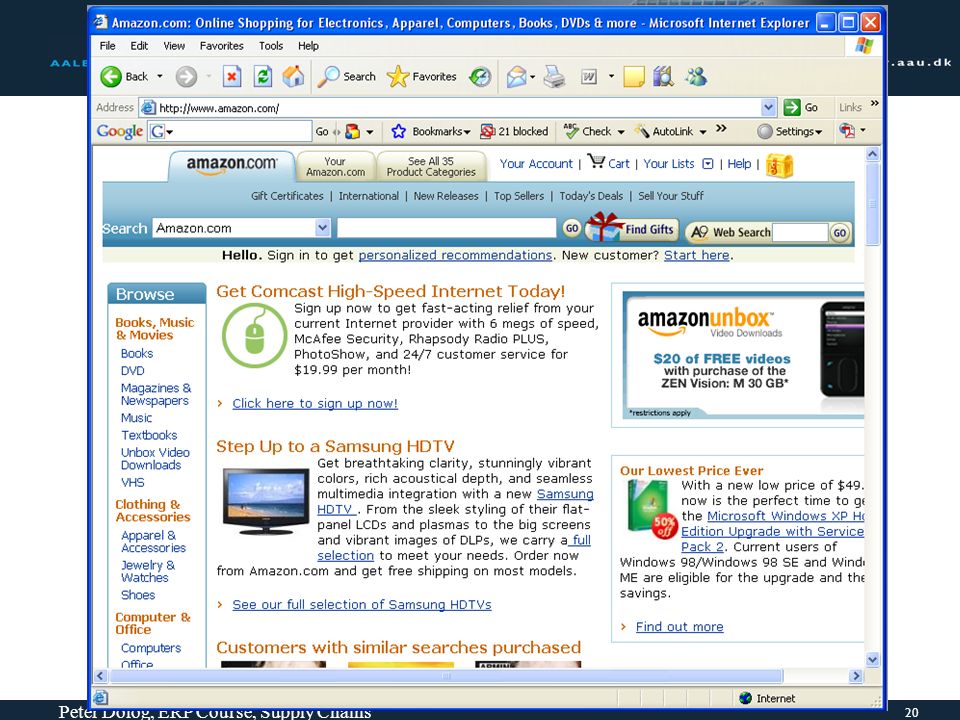Open the Check dropdown arrow
The height and width of the screenshot is (720, 960).
point(620,132)
